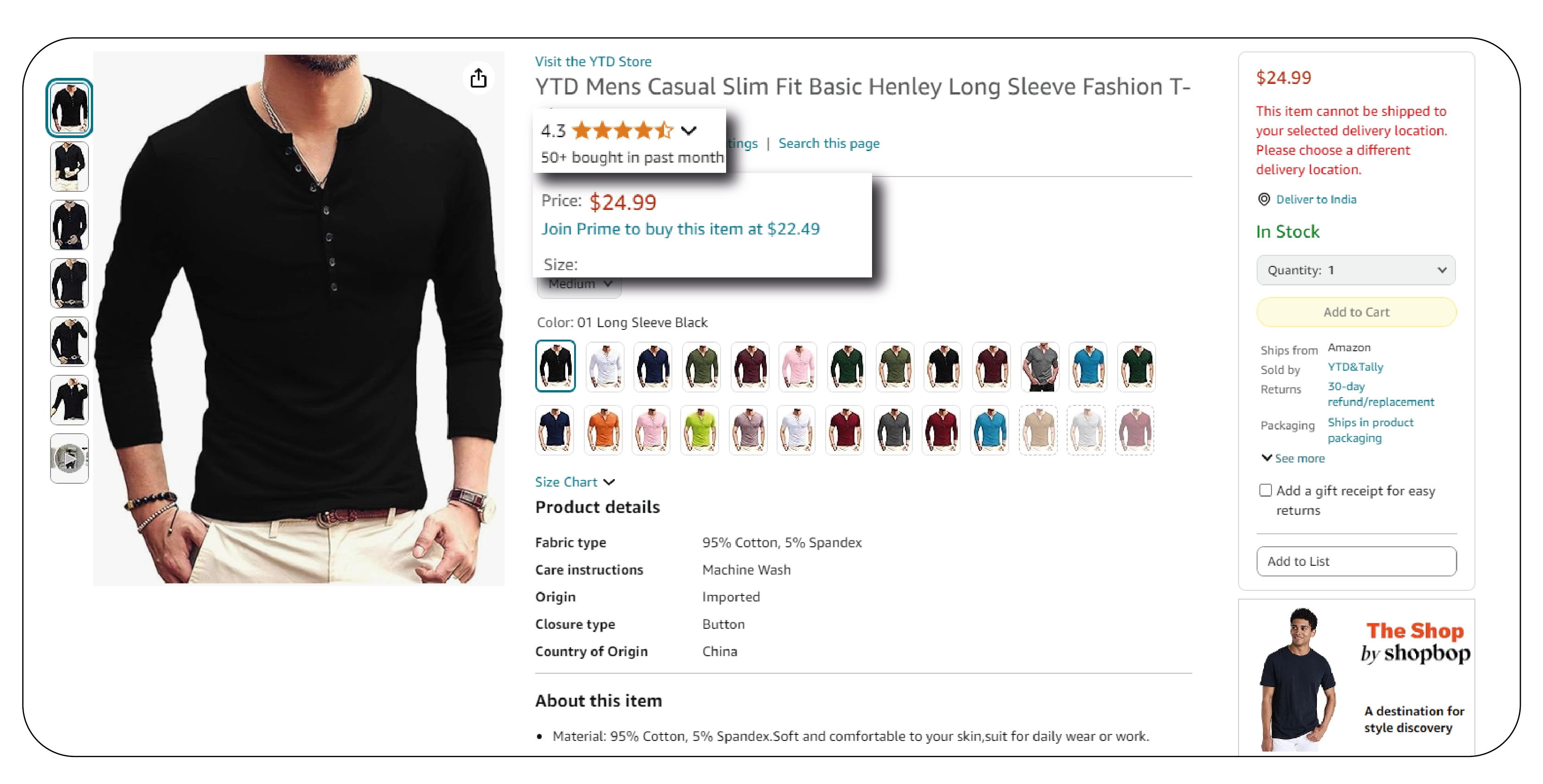The image size is (1543, 784).
Task: Open the star rating popover chevron
Action: tap(689, 130)
